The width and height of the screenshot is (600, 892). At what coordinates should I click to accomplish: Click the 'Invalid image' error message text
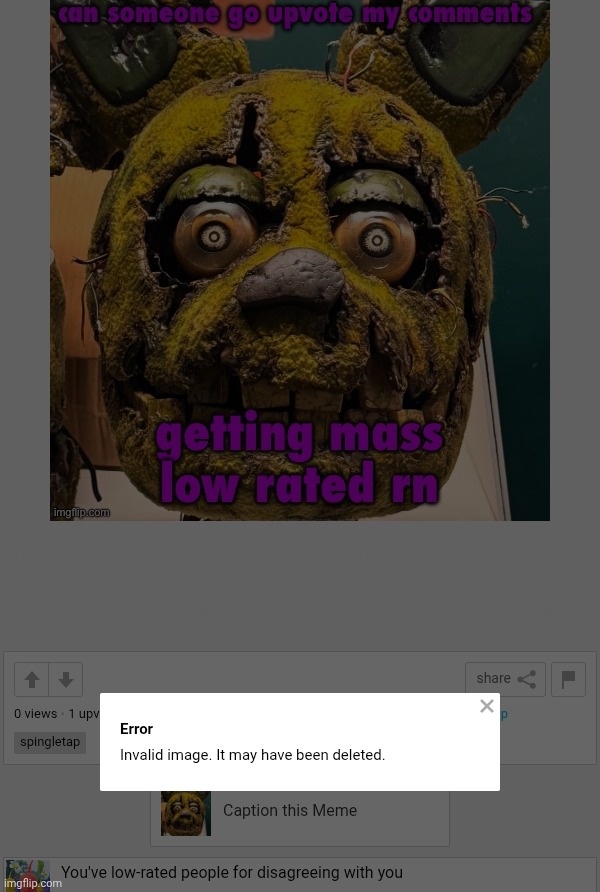click(253, 755)
